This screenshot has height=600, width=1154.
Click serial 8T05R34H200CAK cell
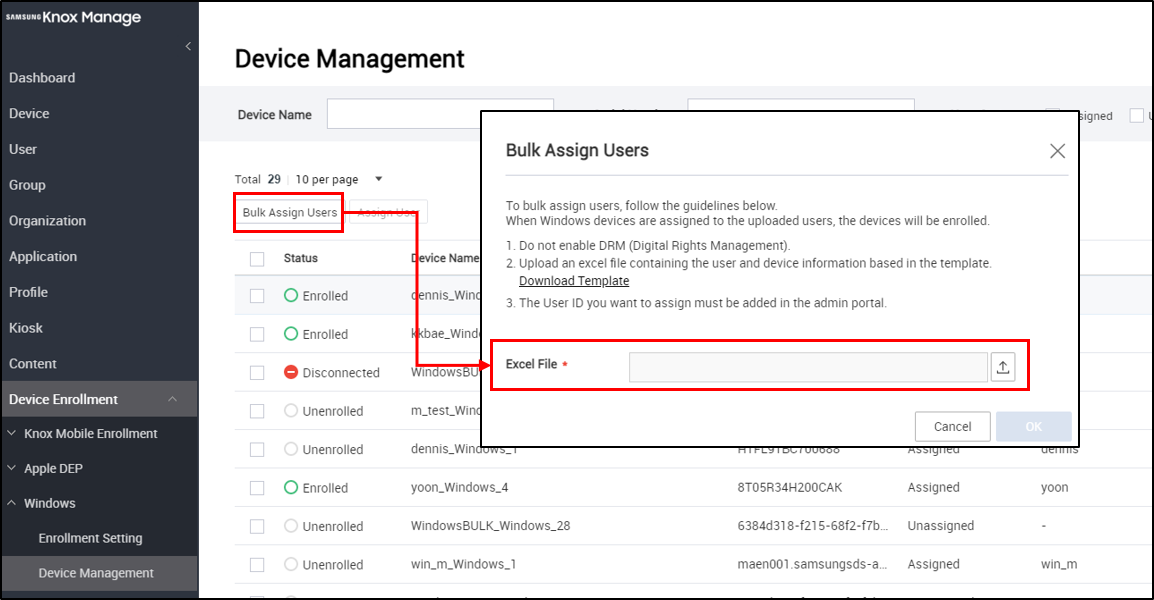[790, 487]
